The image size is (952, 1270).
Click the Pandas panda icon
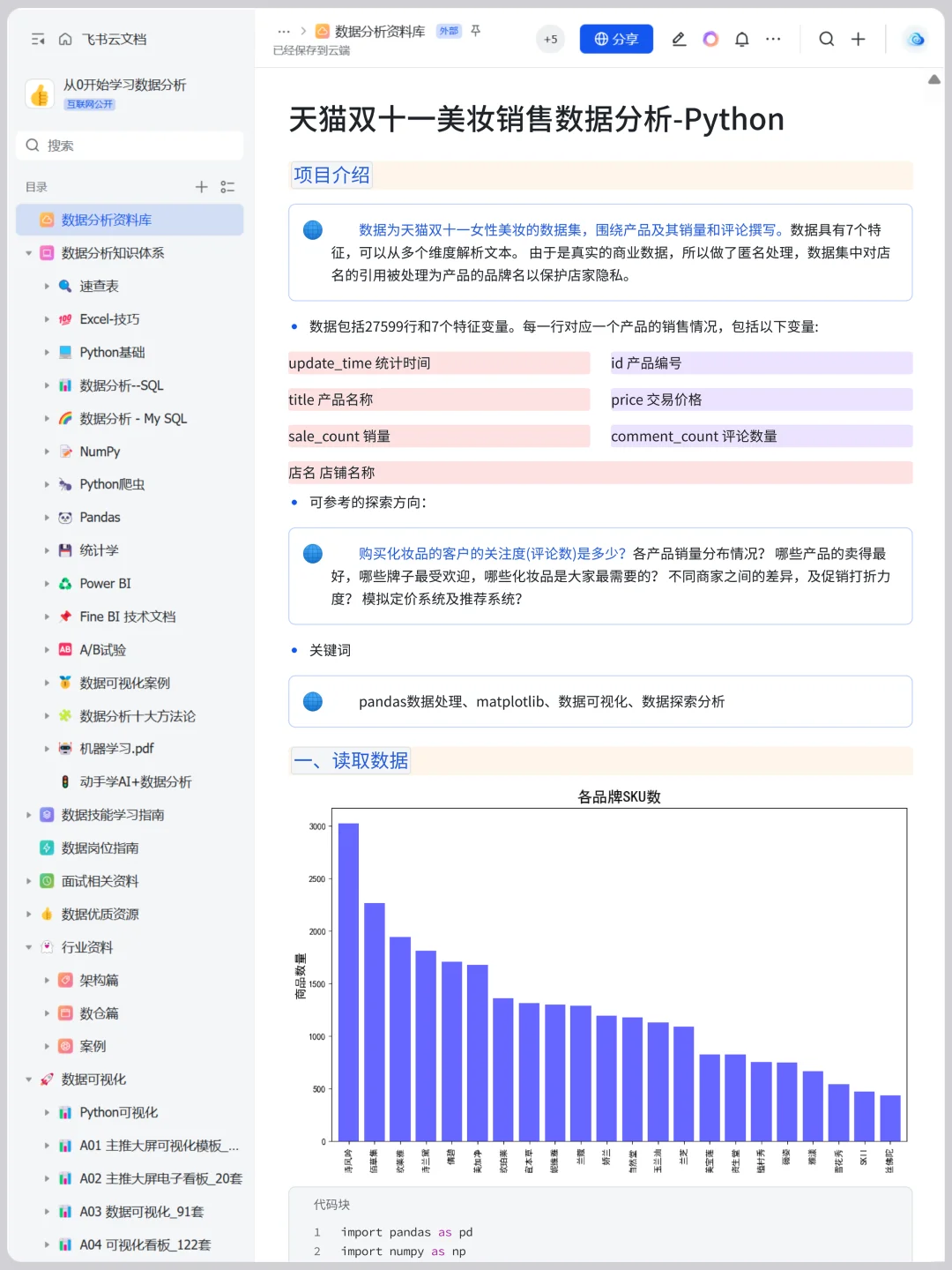click(x=65, y=518)
